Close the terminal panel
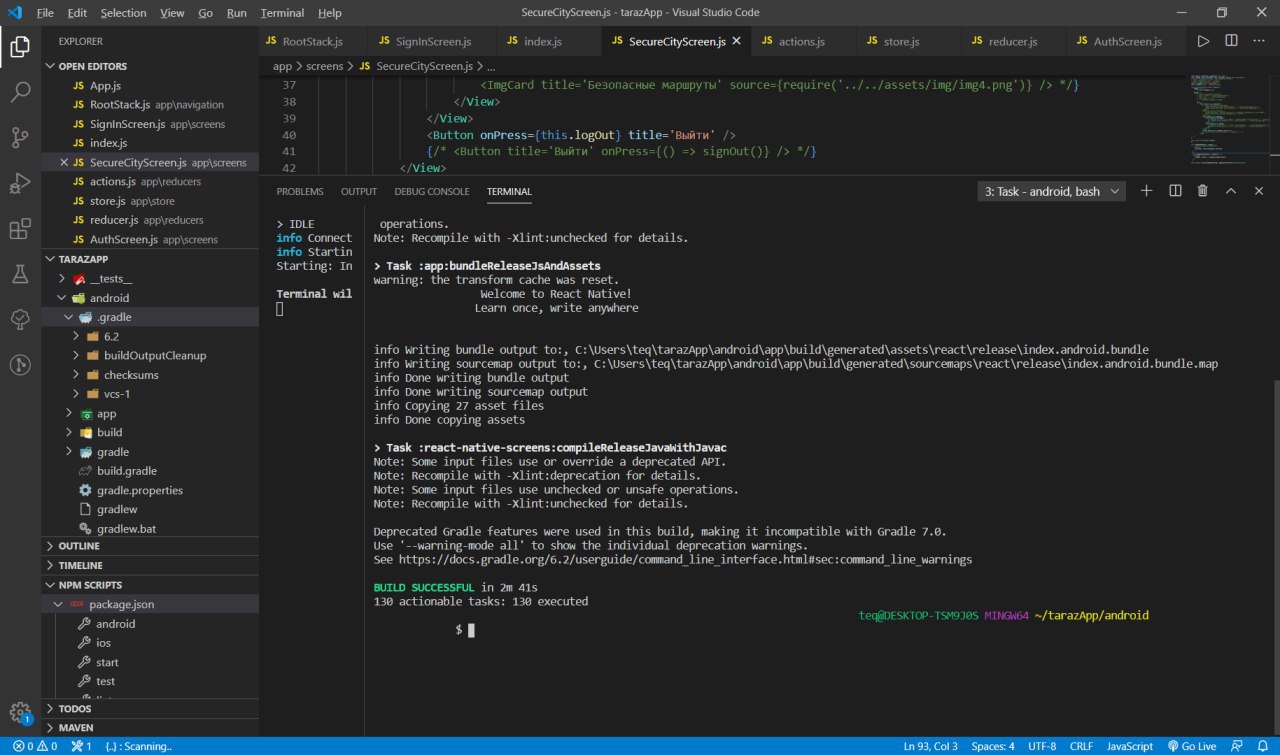This screenshot has width=1280, height=755. coord(1259,191)
